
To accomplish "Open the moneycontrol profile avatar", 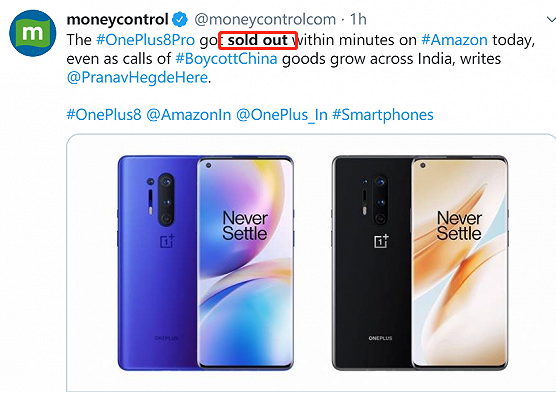I will (x=32, y=33).
